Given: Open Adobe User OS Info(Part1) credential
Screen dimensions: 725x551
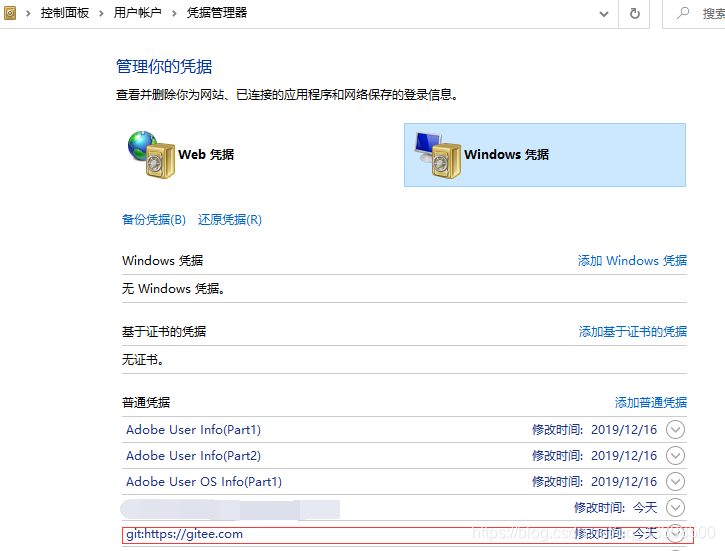Looking at the screenshot, I should 204,482.
